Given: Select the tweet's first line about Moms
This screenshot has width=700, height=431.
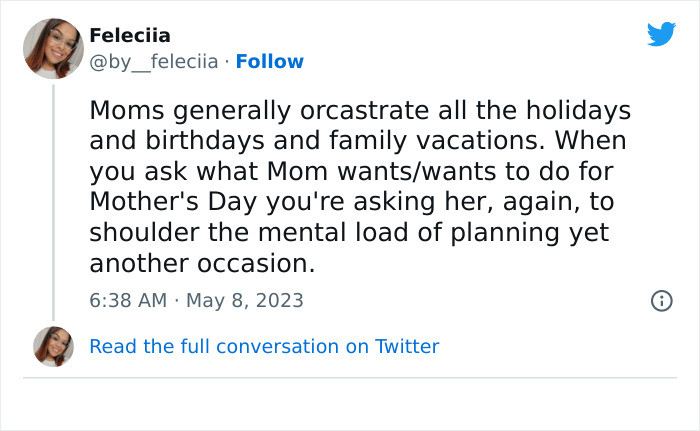Looking at the screenshot, I should 360,108.
